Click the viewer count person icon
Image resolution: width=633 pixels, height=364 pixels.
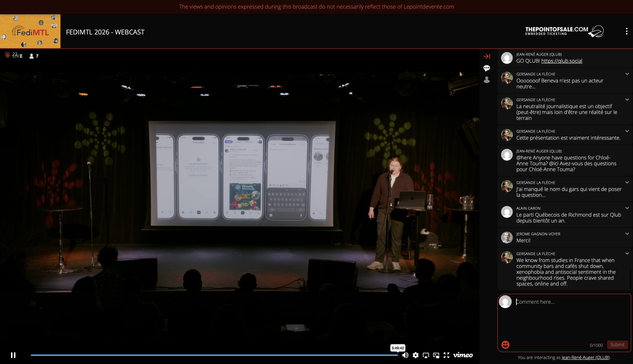pos(31,56)
